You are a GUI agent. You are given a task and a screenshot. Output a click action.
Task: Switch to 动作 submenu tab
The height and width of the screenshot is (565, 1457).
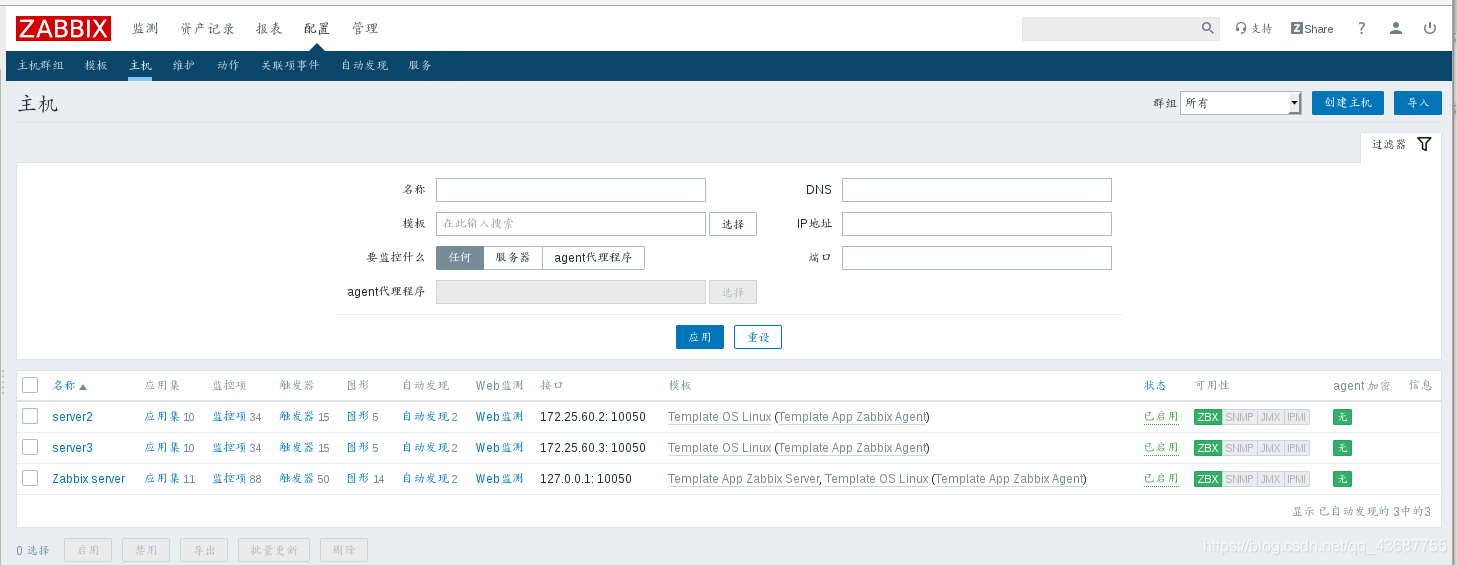[x=228, y=66]
